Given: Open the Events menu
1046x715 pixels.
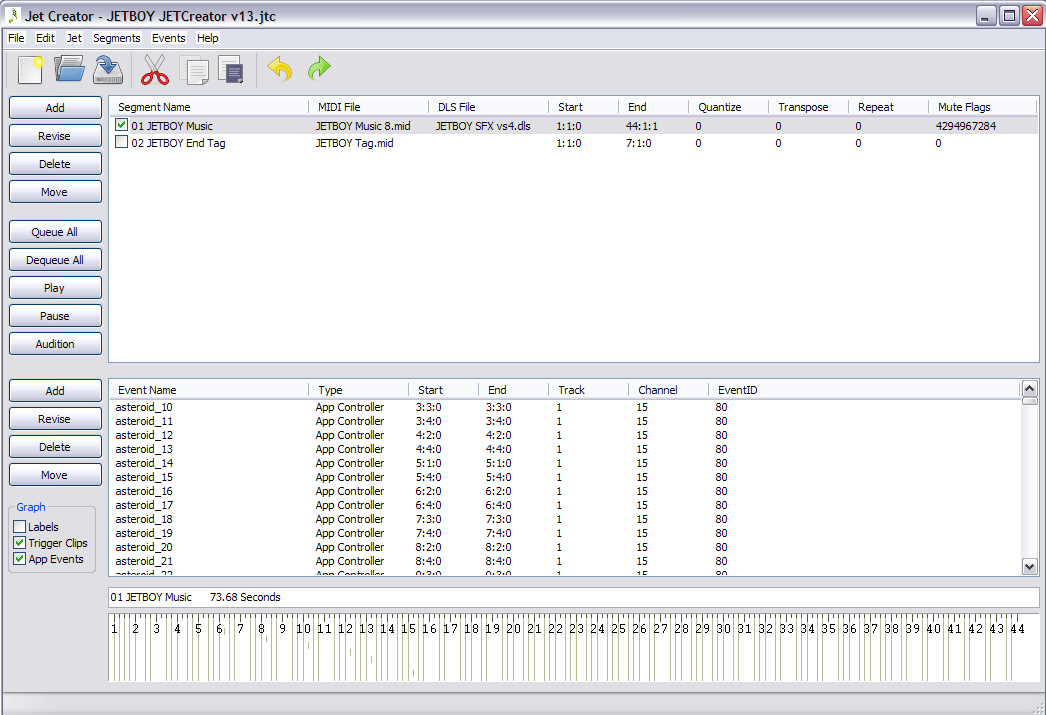Looking at the screenshot, I should point(168,38).
